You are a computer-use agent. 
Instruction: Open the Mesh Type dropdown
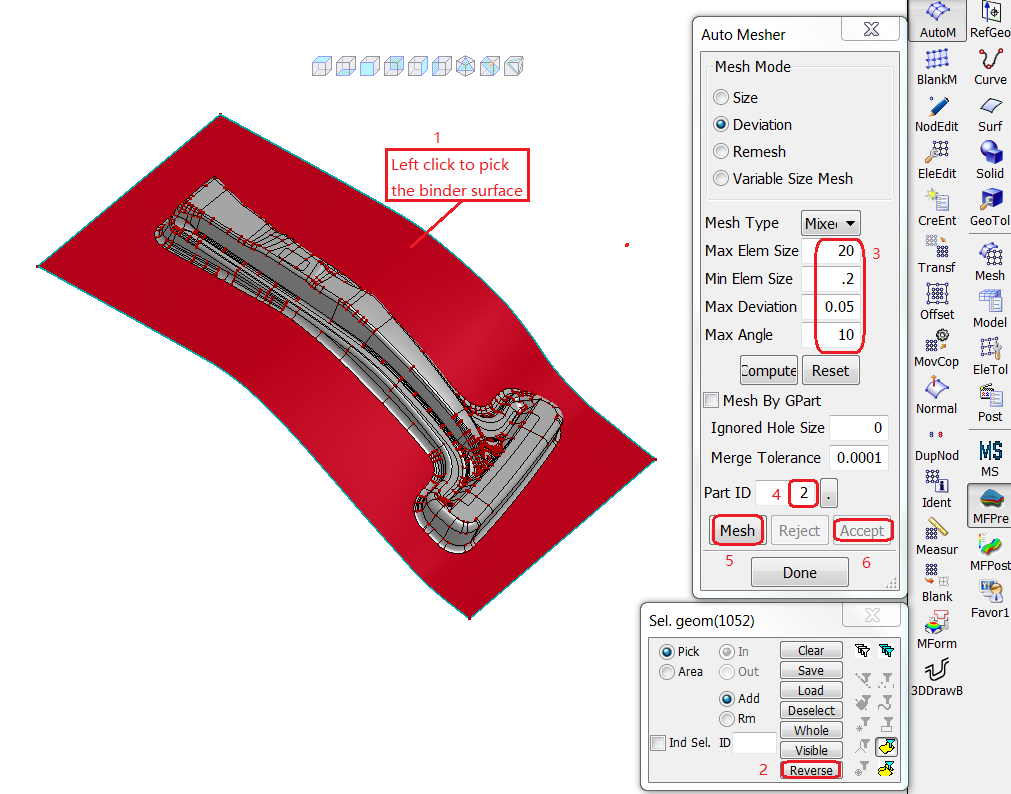tap(830, 223)
